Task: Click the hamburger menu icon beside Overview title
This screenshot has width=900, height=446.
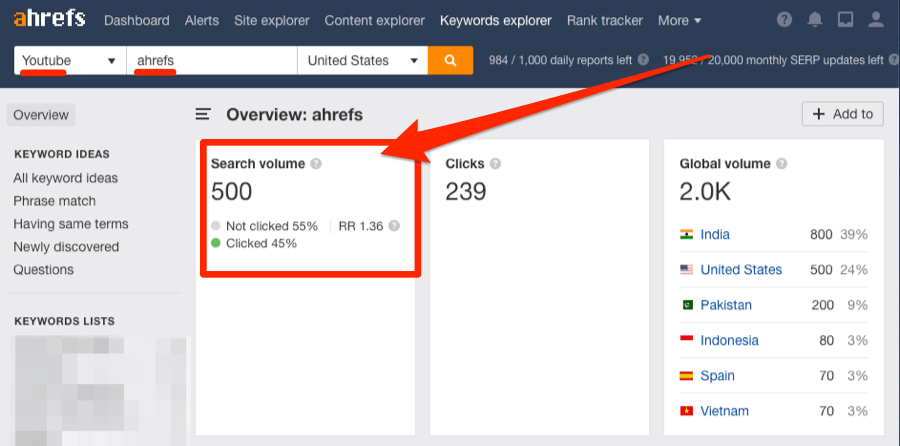Action: (203, 114)
